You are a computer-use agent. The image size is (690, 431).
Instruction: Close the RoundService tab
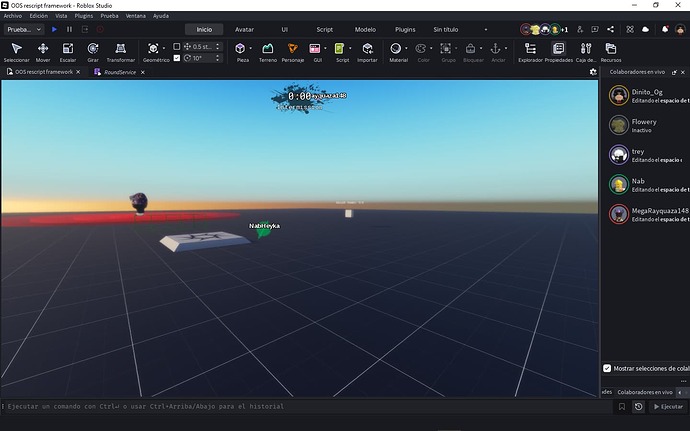click(x=143, y=72)
